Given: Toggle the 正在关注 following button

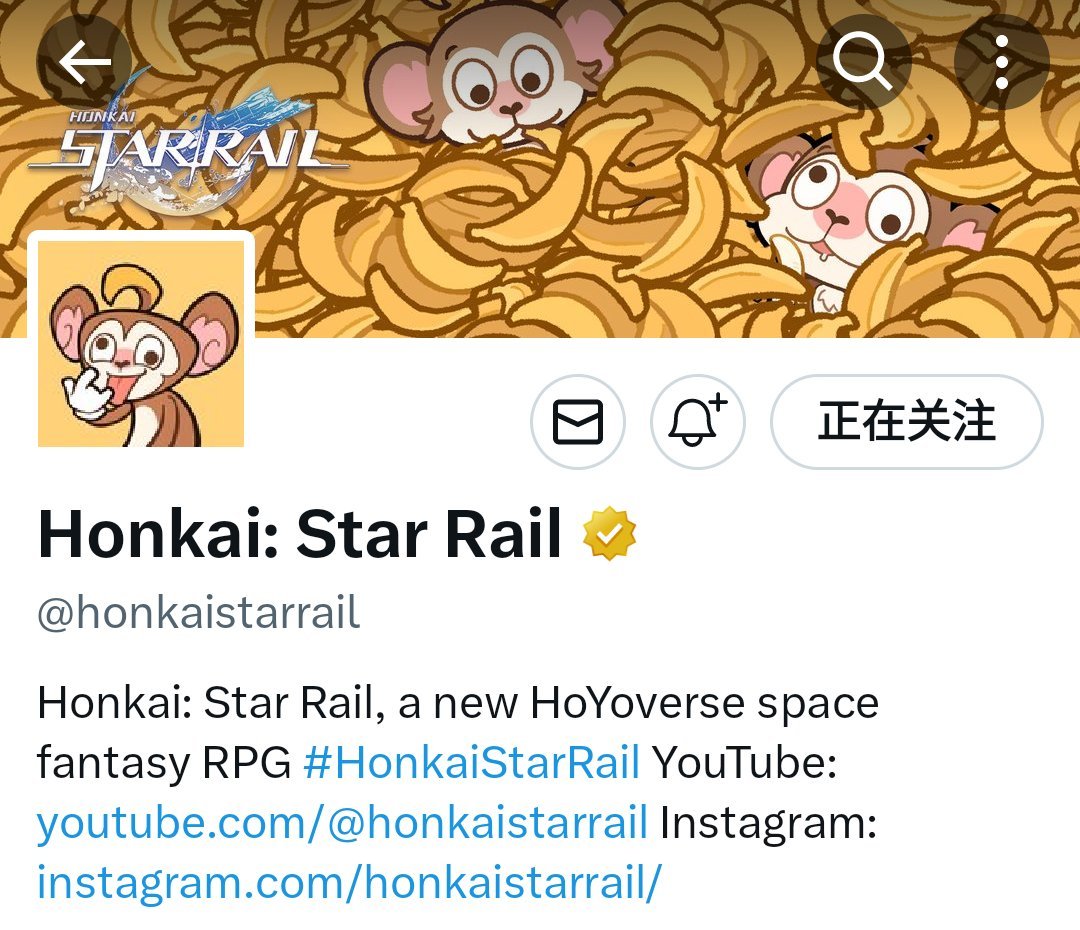Looking at the screenshot, I should [x=906, y=422].
